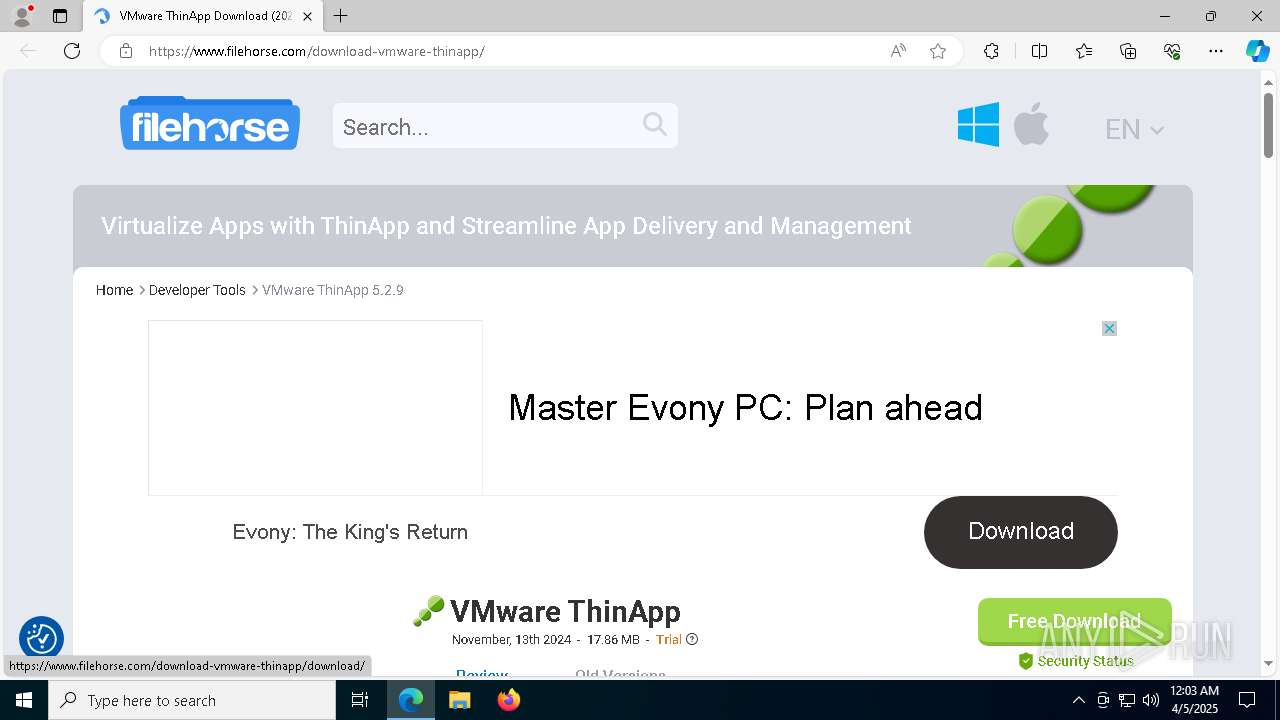
Task: Open File Explorer from taskbar
Action: [459, 700]
